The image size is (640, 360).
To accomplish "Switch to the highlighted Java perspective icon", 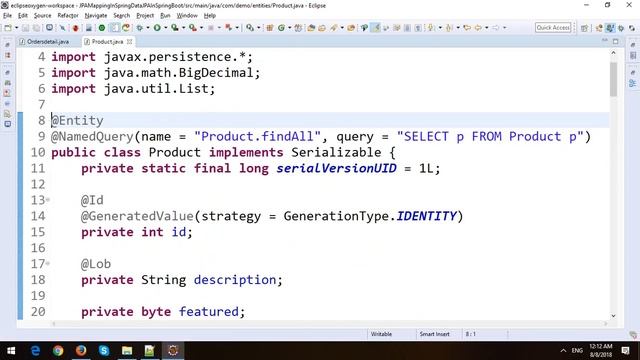I will [x=610, y=28].
